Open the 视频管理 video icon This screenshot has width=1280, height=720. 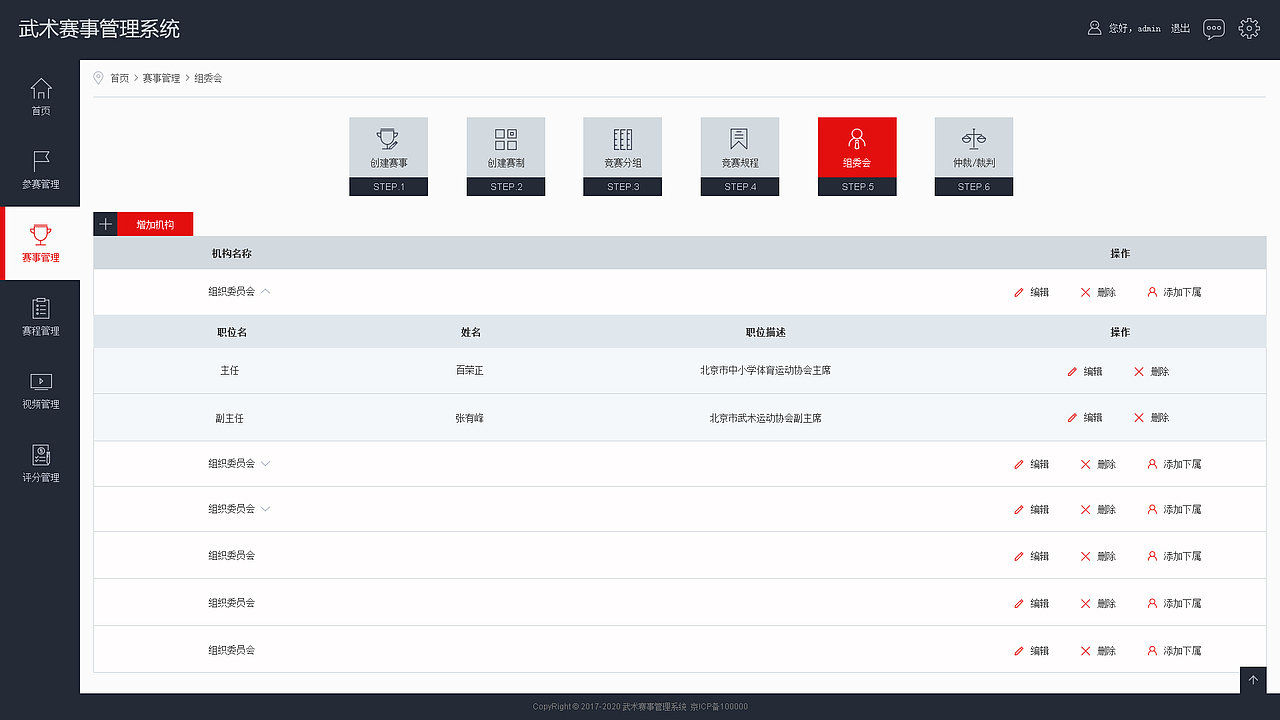pyautogui.click(x=40, y=388)
